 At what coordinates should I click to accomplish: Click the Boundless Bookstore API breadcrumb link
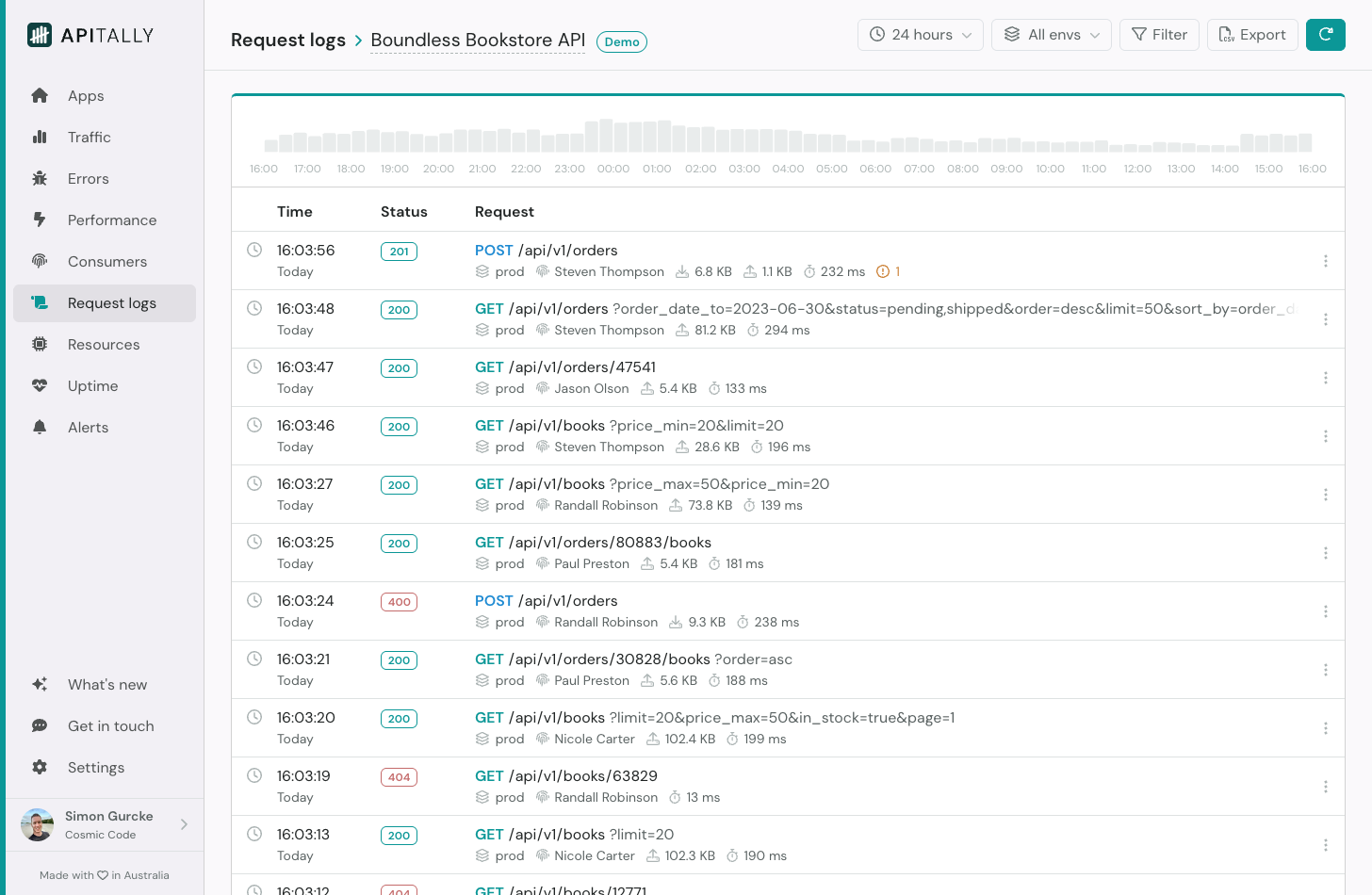478,41
